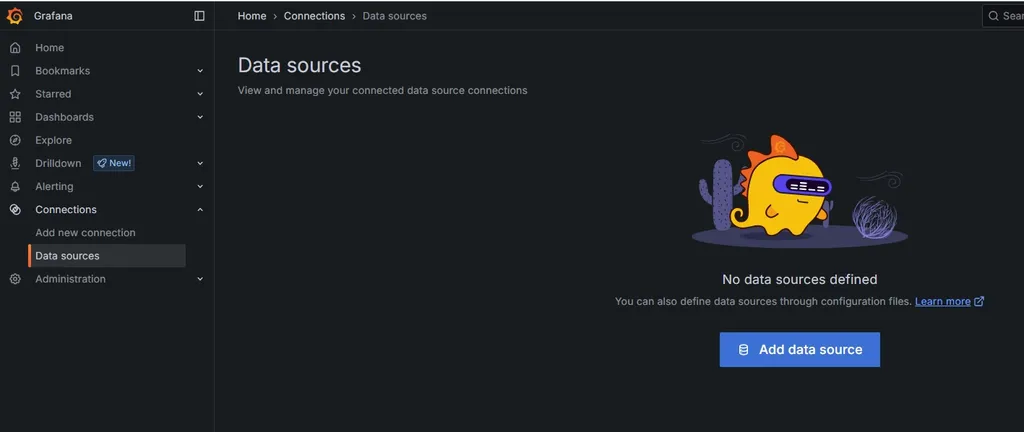The width and height of the screenshot is (1024, 432).
Task: Click the database icon on Add data source
Action: pyautogui.click(x=743, y=350)
